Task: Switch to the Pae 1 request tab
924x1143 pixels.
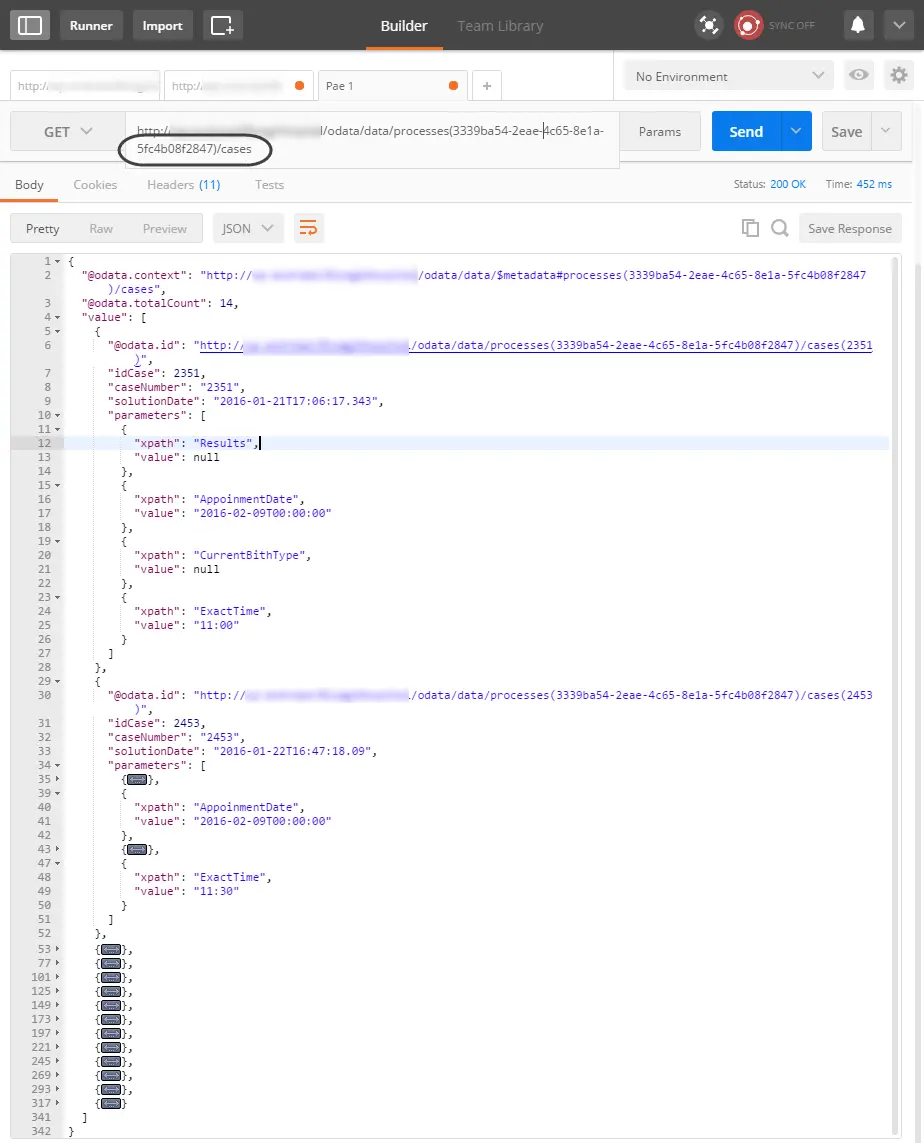Action: tap(392, 85)
